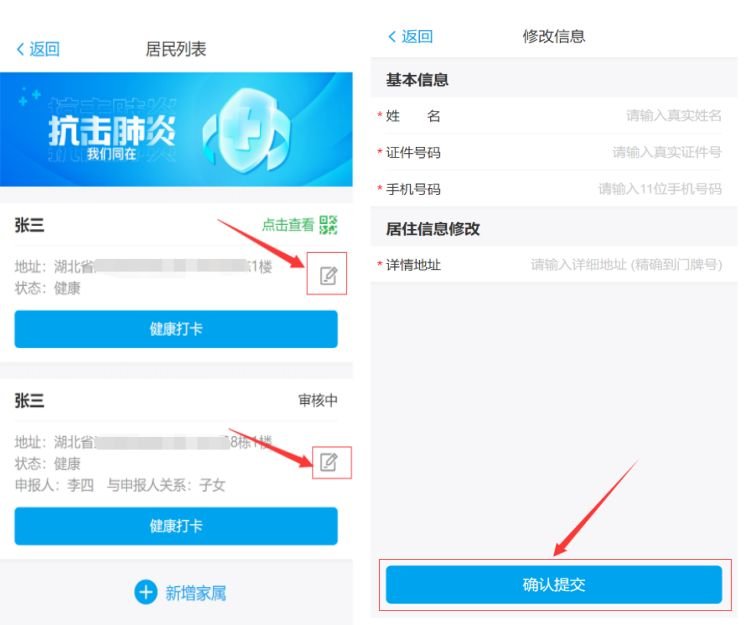
Task: Click the 确认提交 button
Action: coord(554,584)
